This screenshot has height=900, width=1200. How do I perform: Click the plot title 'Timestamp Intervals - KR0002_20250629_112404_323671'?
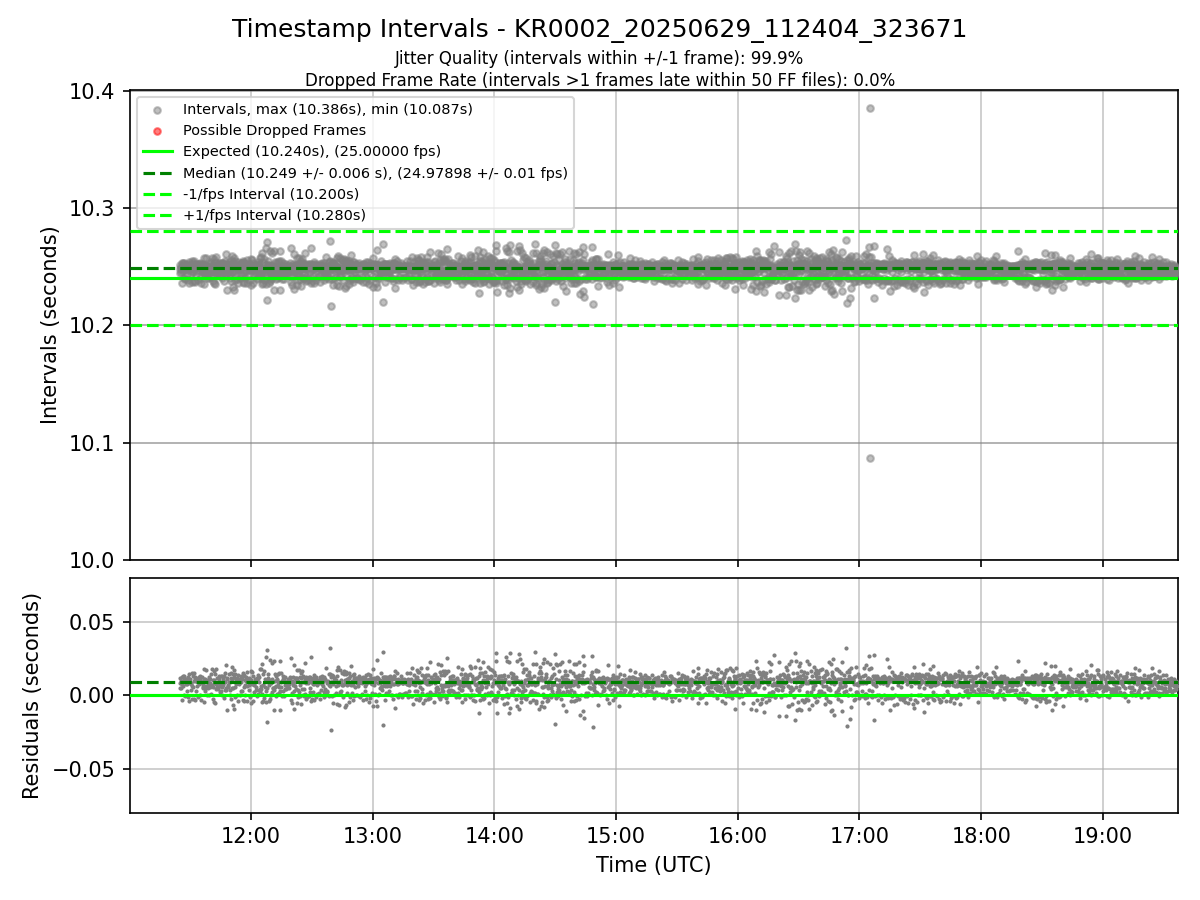coord(599,29)
